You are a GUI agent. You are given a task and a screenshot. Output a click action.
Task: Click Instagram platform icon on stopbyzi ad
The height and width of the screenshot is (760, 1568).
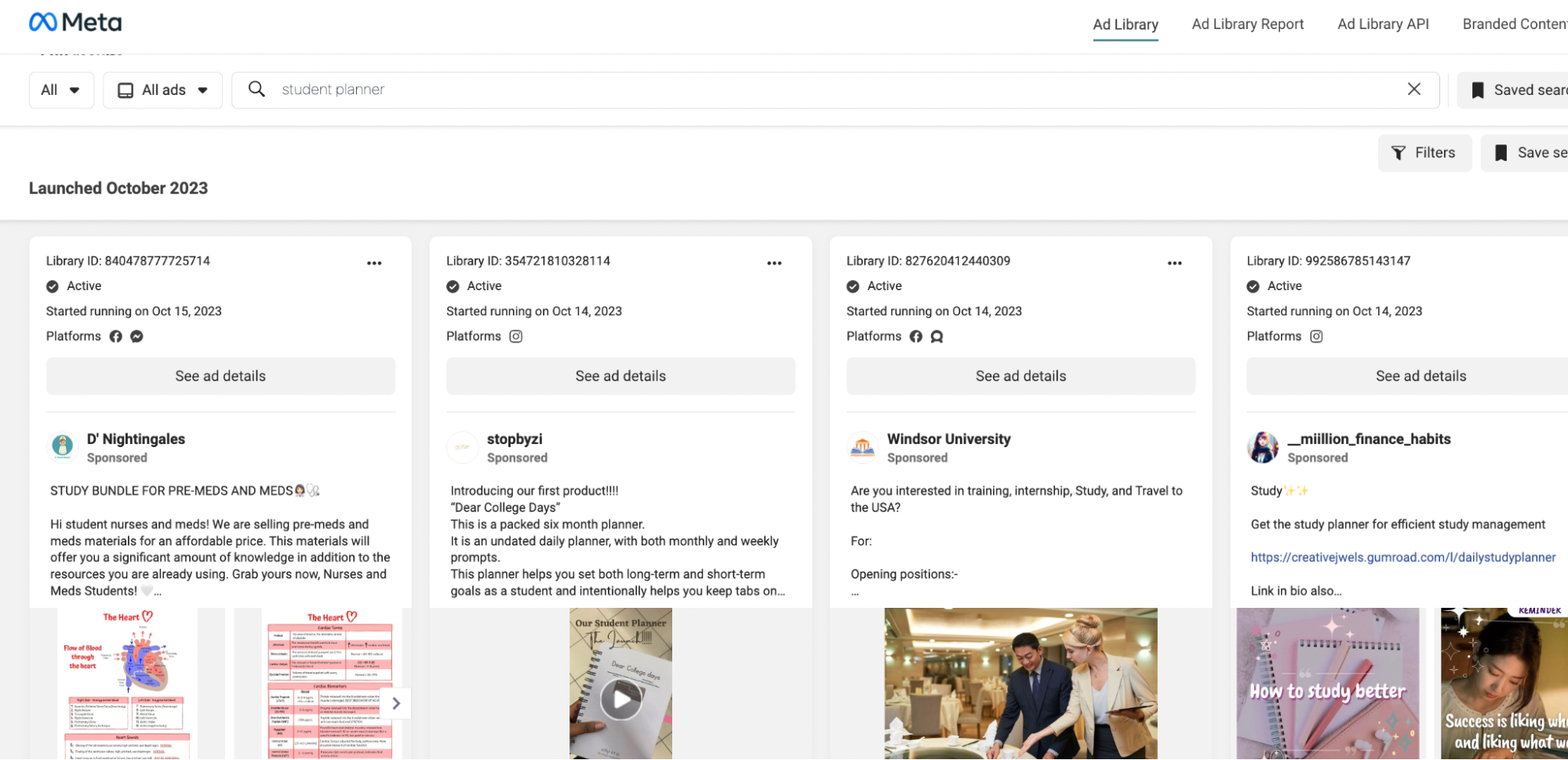point(515,336)
